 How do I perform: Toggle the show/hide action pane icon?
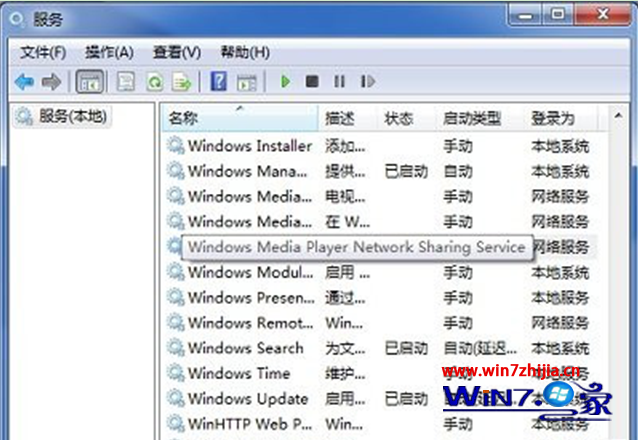[247, 83]
